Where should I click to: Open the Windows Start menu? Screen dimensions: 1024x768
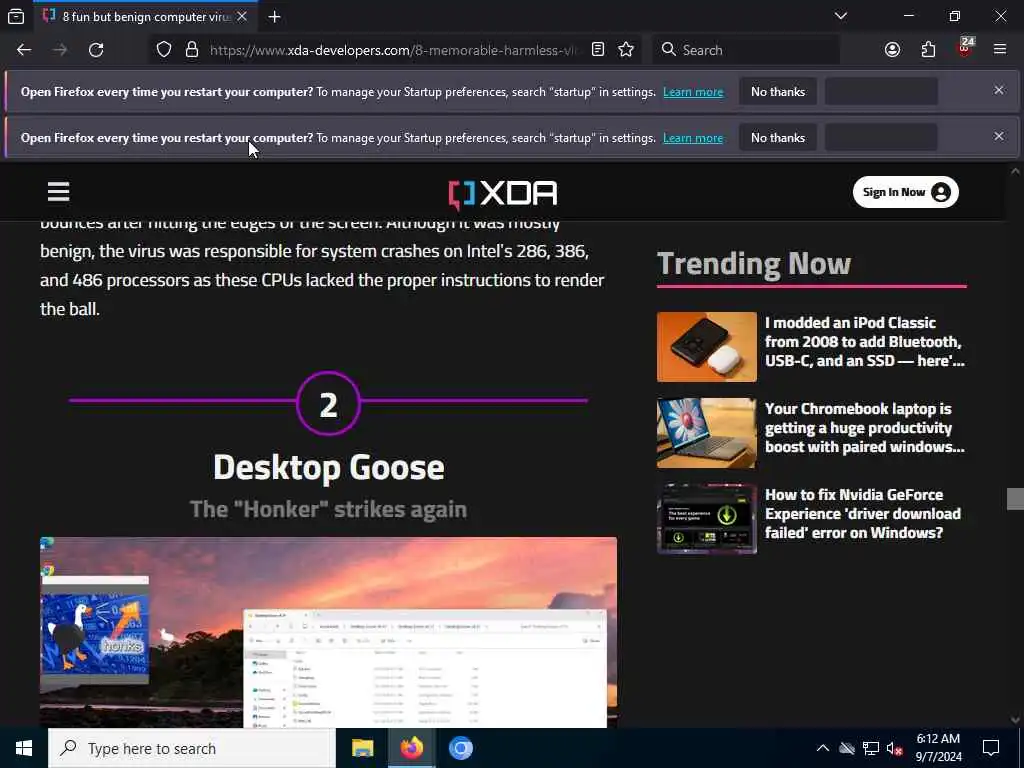pyautogui.click(x=24, y=748)
